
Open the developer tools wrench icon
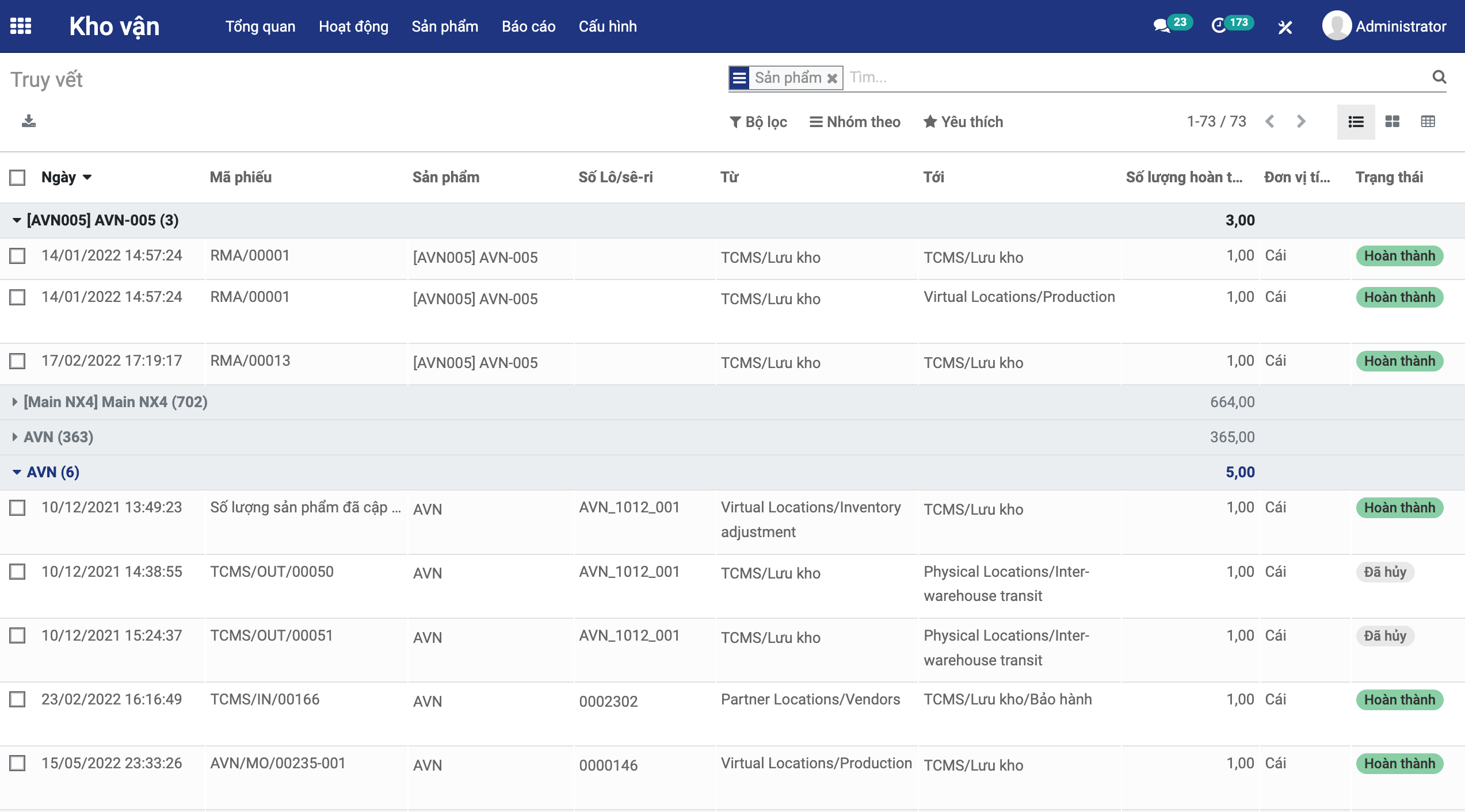[x=1285, y=26]
